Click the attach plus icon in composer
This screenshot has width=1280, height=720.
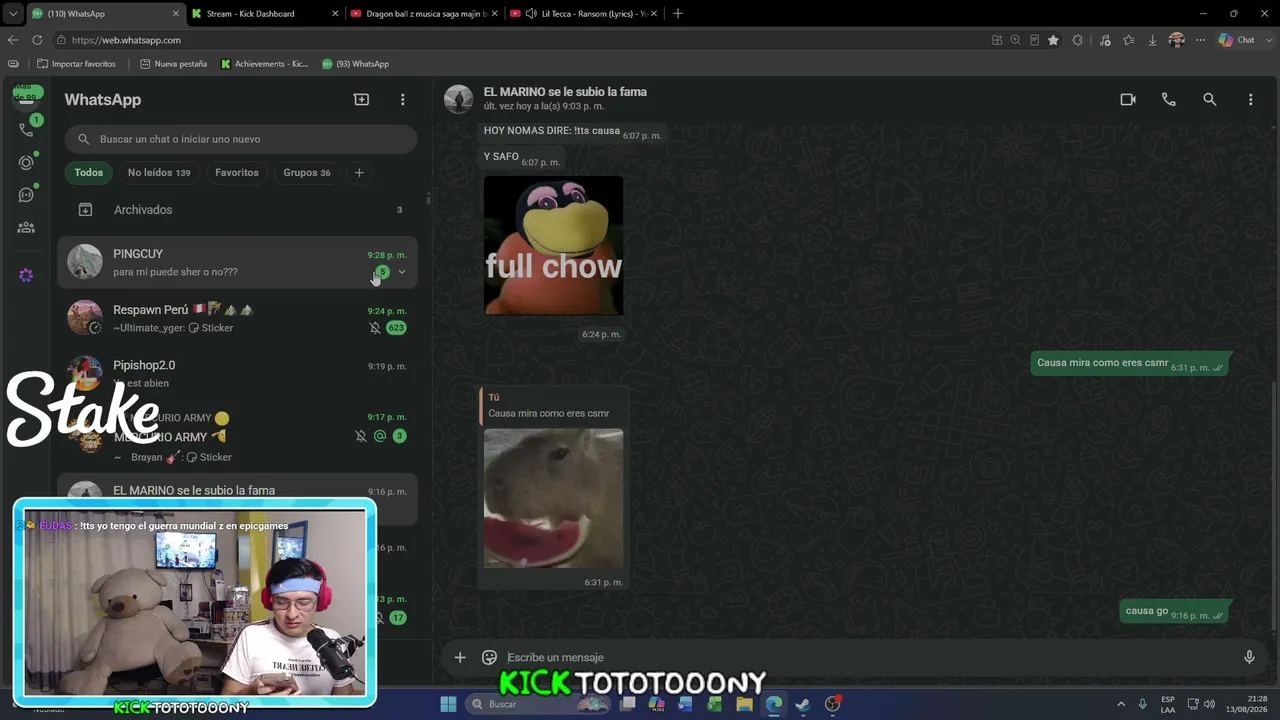(x=460, y=657)
